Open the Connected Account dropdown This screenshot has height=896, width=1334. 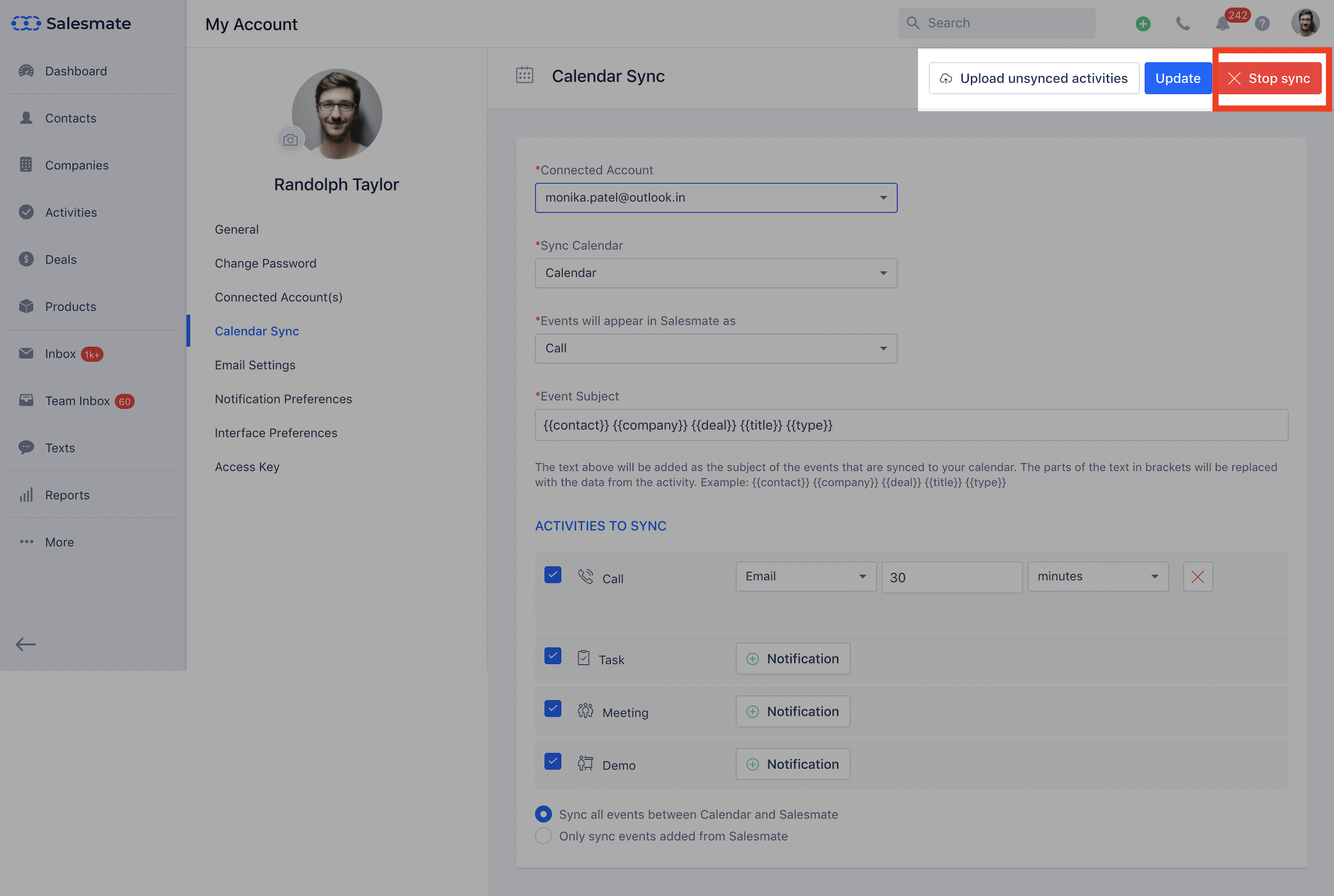coord(716,198)
